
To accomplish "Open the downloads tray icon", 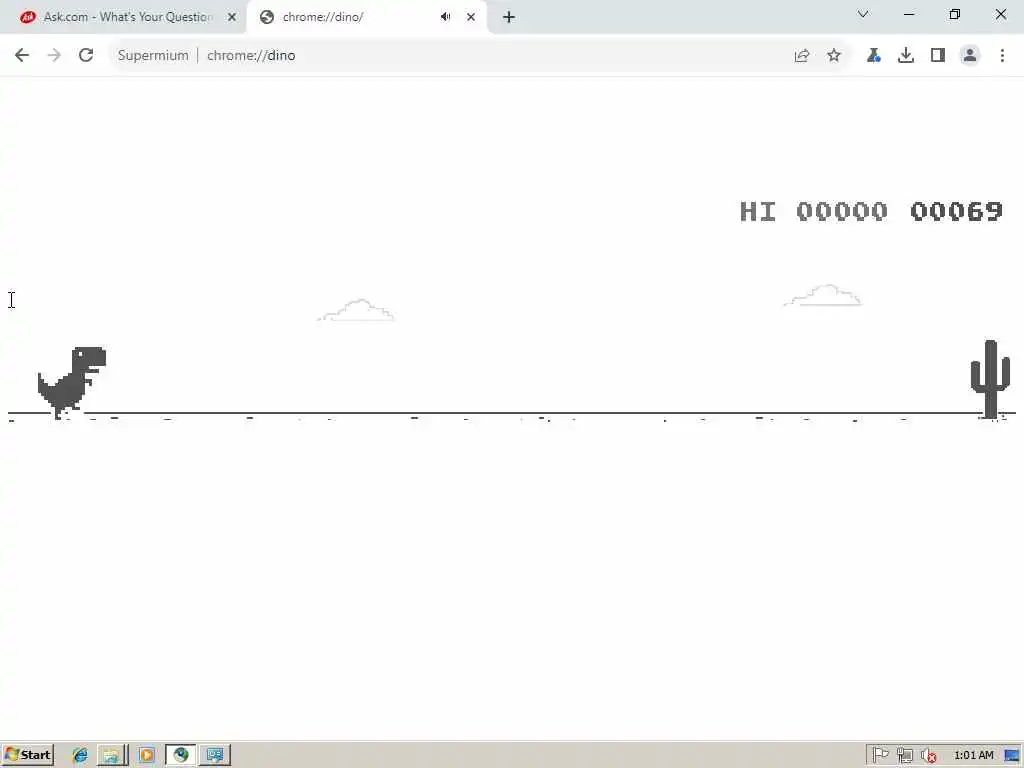I will click(x=905, y=56).
